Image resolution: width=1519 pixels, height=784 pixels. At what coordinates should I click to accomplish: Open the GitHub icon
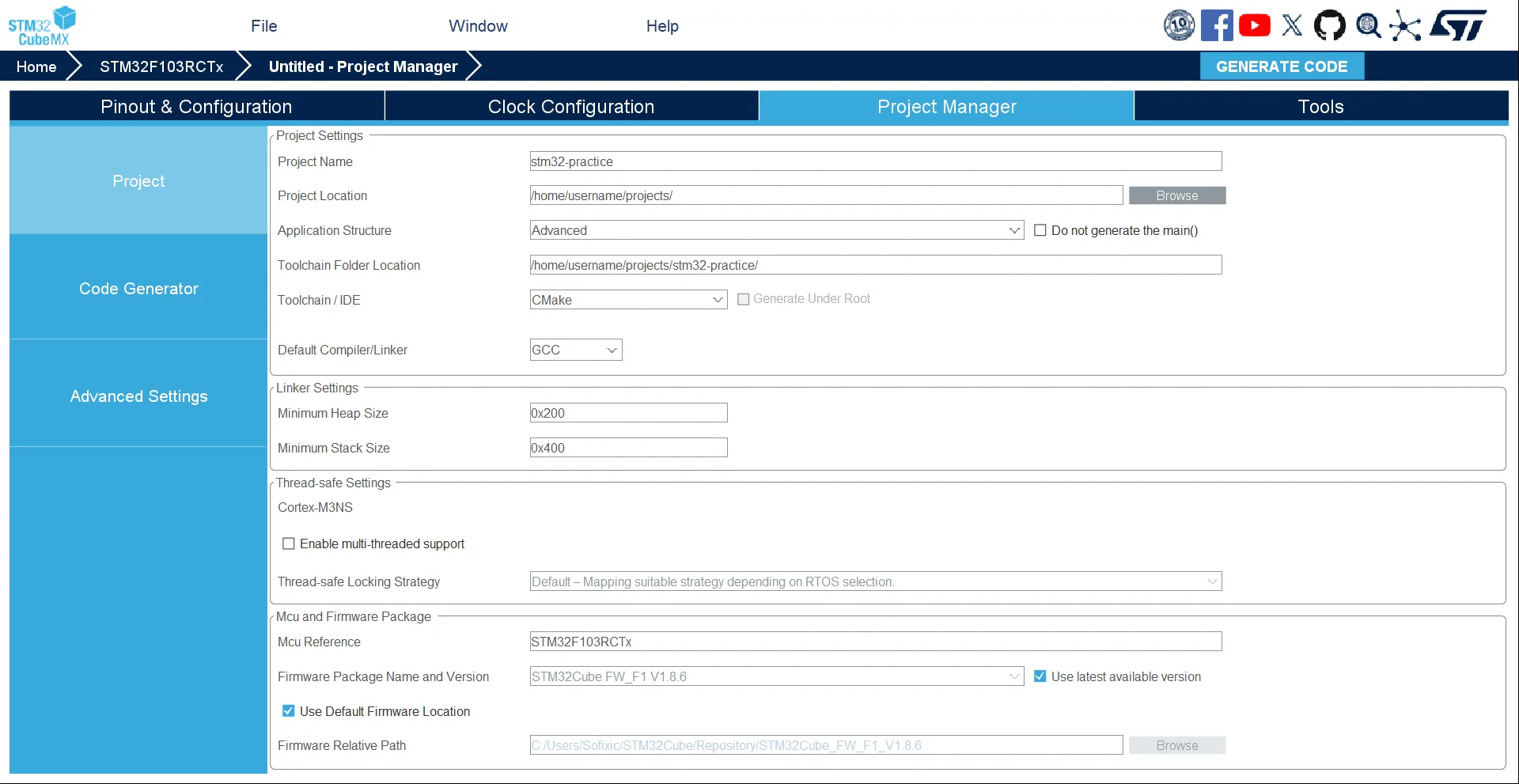pyautogui.click(x=1330, y=25)
